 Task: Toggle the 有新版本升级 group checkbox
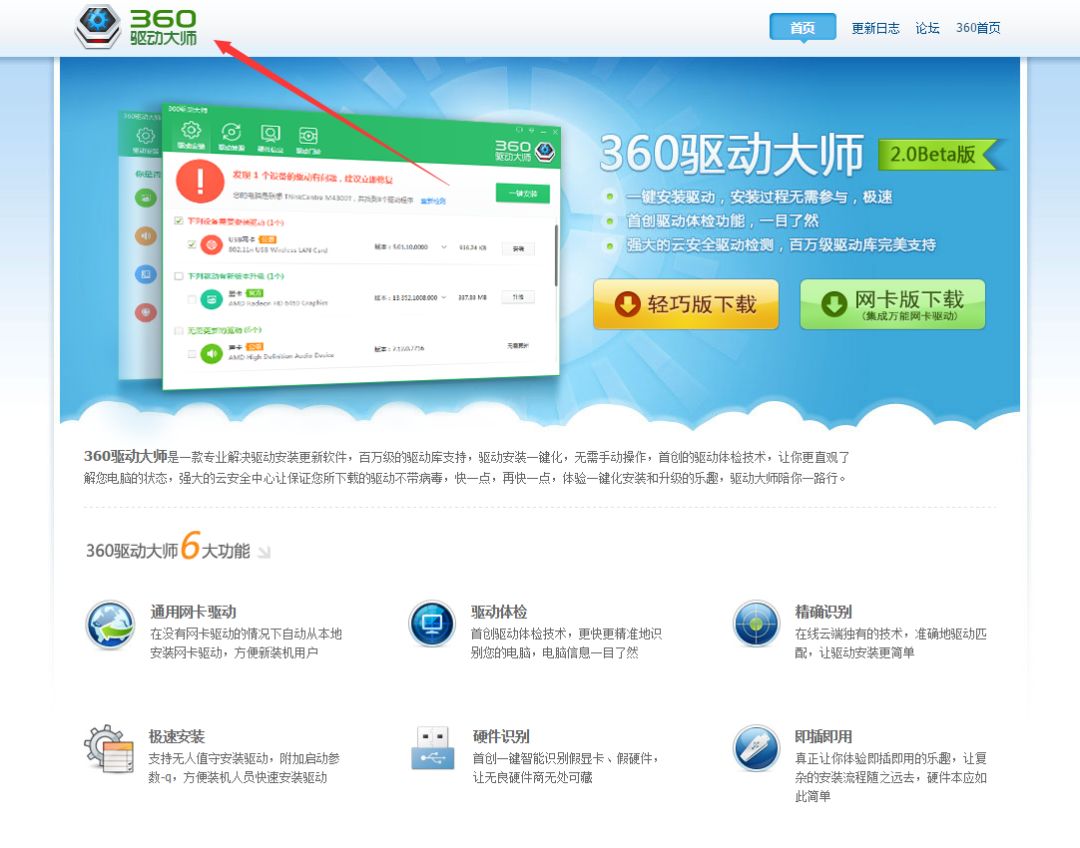[179, 276]
